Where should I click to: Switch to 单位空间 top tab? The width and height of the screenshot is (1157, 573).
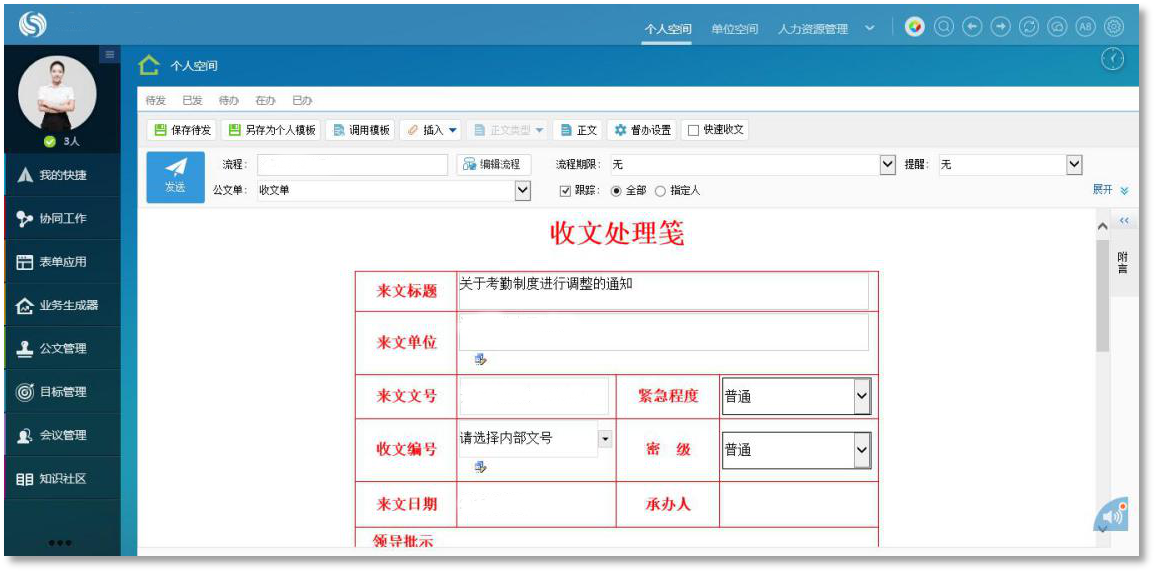coord(735,29)
